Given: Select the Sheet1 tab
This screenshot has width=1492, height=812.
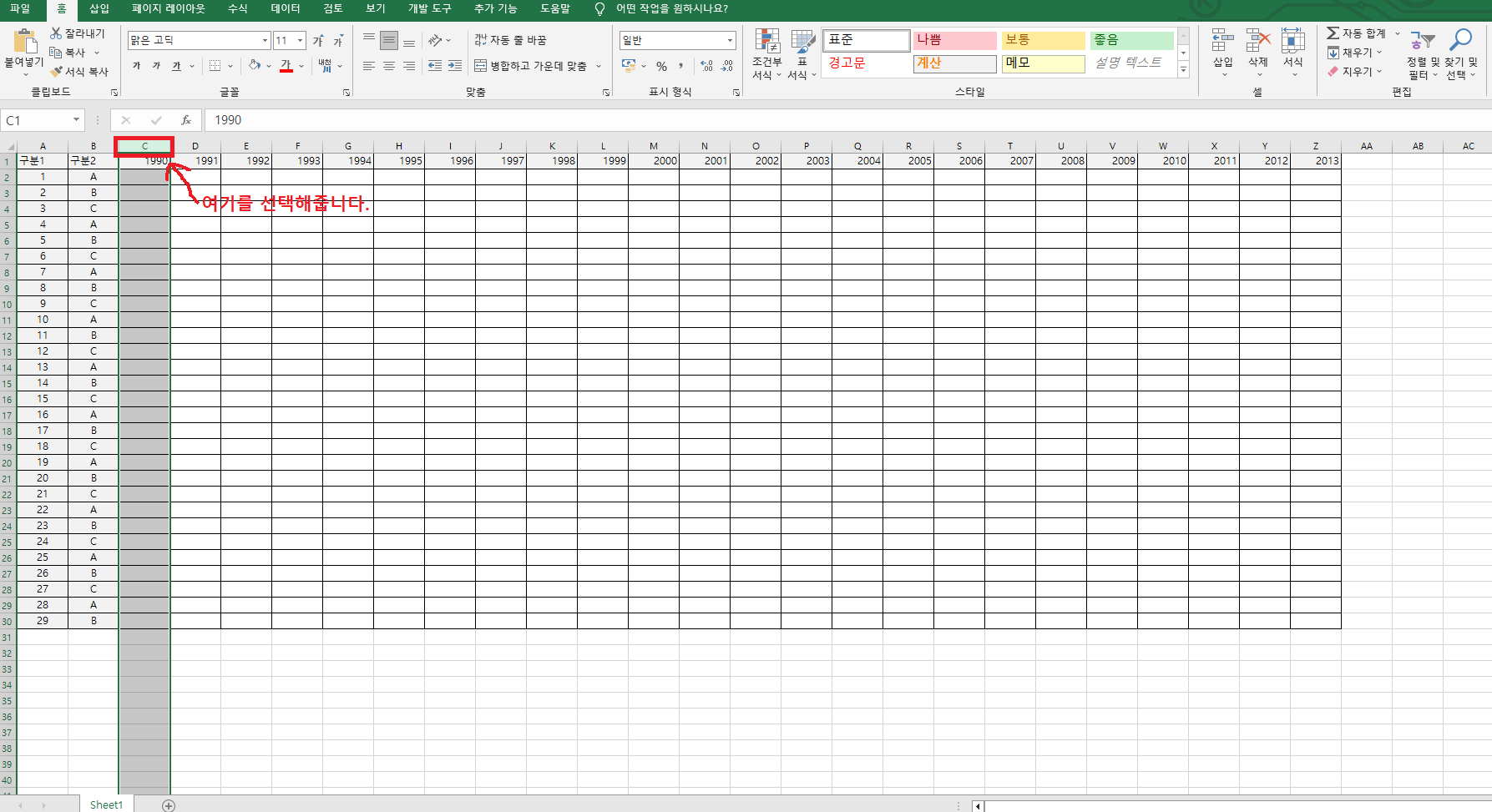Looking at the screenshot, I should [x=106, y=804].
